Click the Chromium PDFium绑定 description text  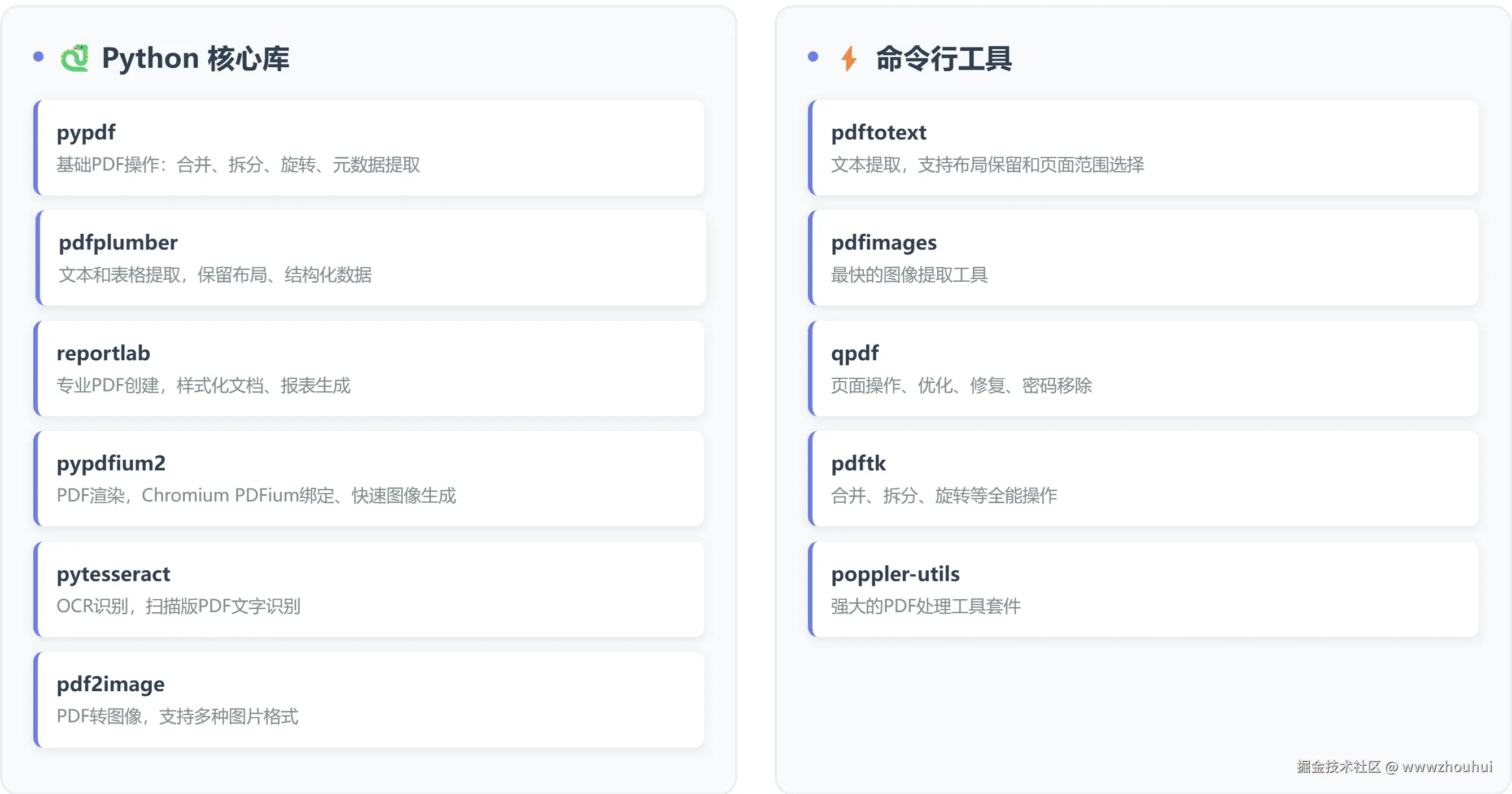256,496
